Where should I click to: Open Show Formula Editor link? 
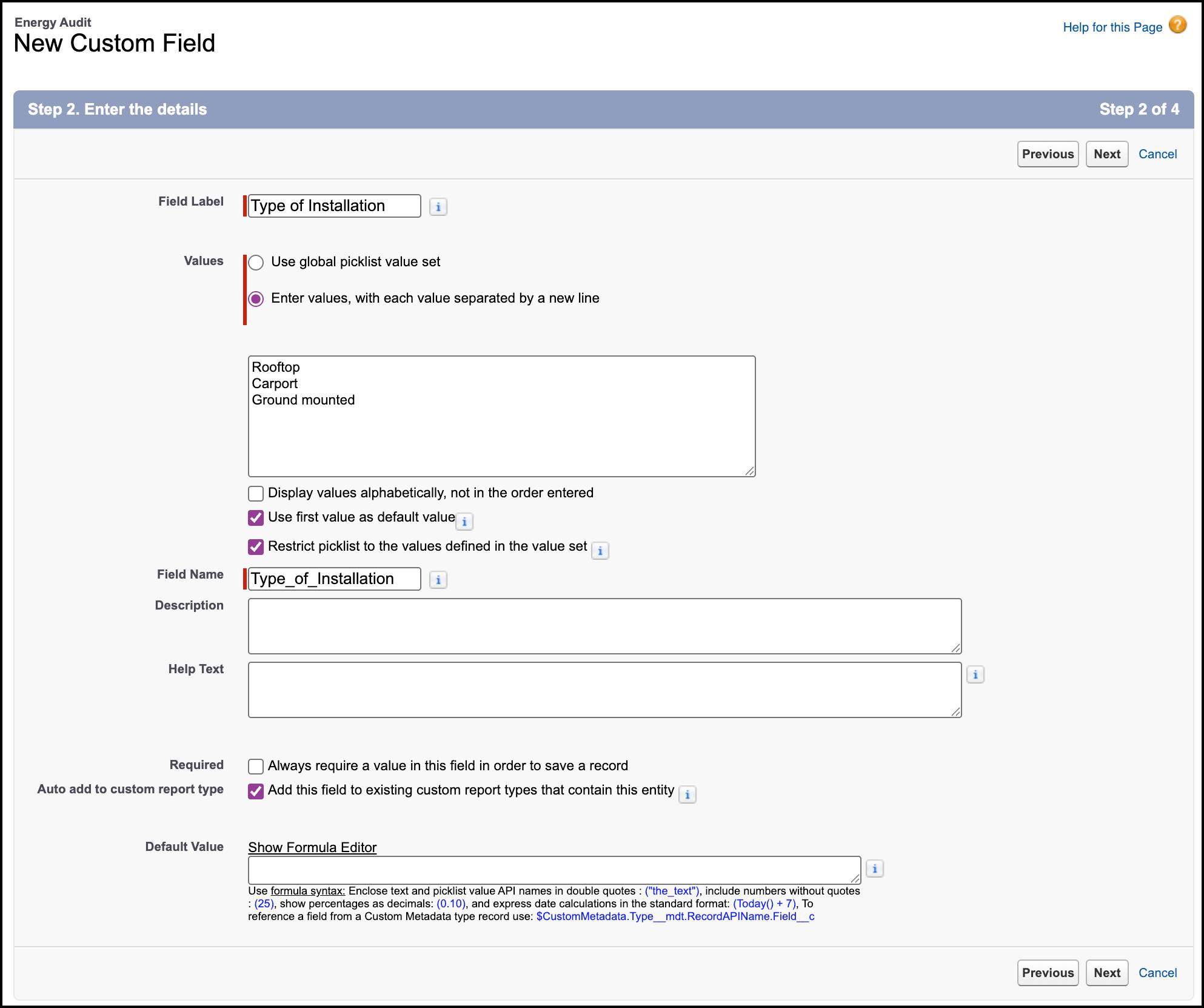[312, 847]
